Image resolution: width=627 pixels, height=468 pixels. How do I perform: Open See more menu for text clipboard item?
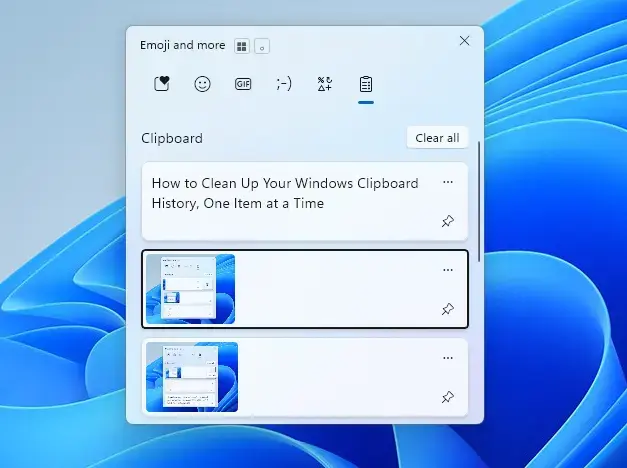448,182
